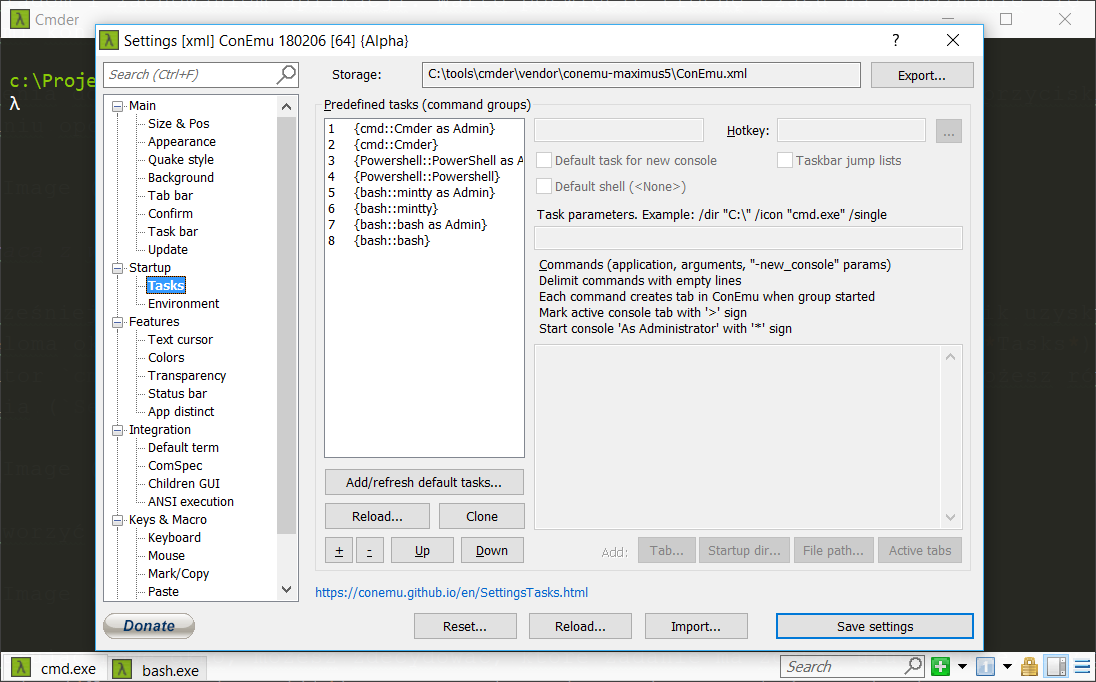
Task: Collapse the Features tree node
Action: [118, 322]
